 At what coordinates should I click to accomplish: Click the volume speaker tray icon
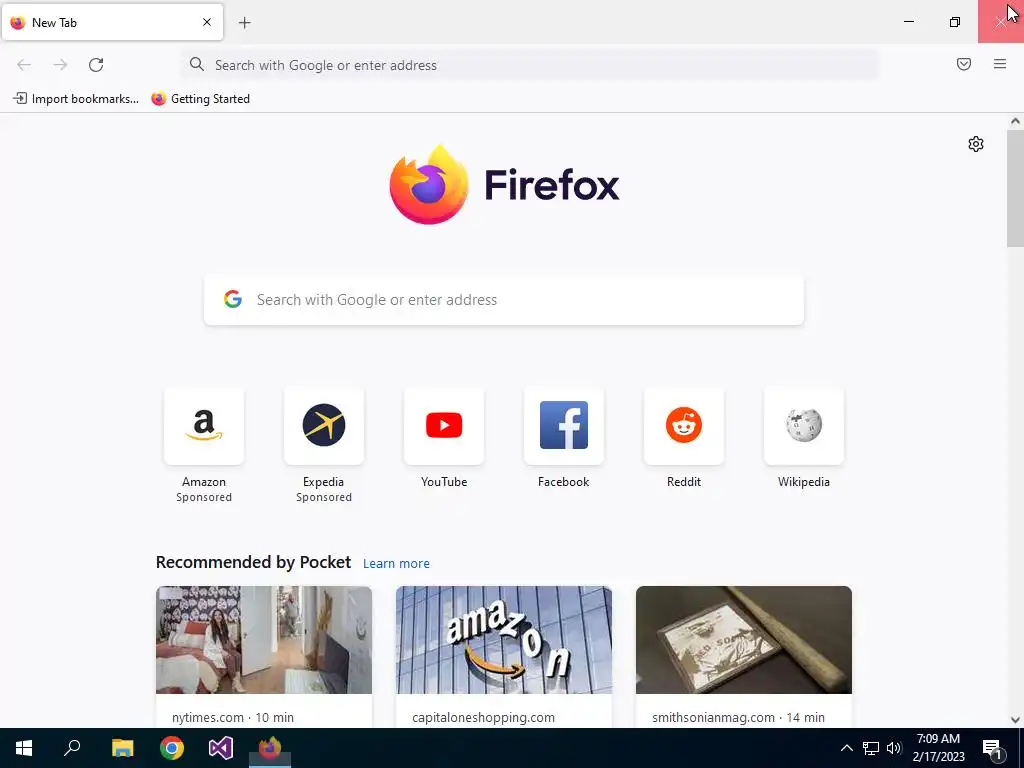click(894, 748)
